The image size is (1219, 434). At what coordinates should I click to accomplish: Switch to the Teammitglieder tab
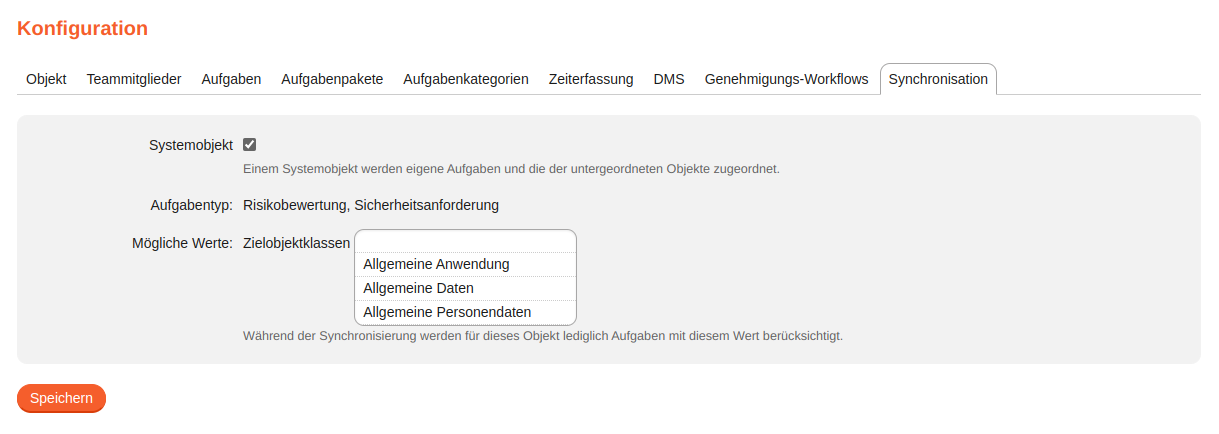click(x=134, y=79)
